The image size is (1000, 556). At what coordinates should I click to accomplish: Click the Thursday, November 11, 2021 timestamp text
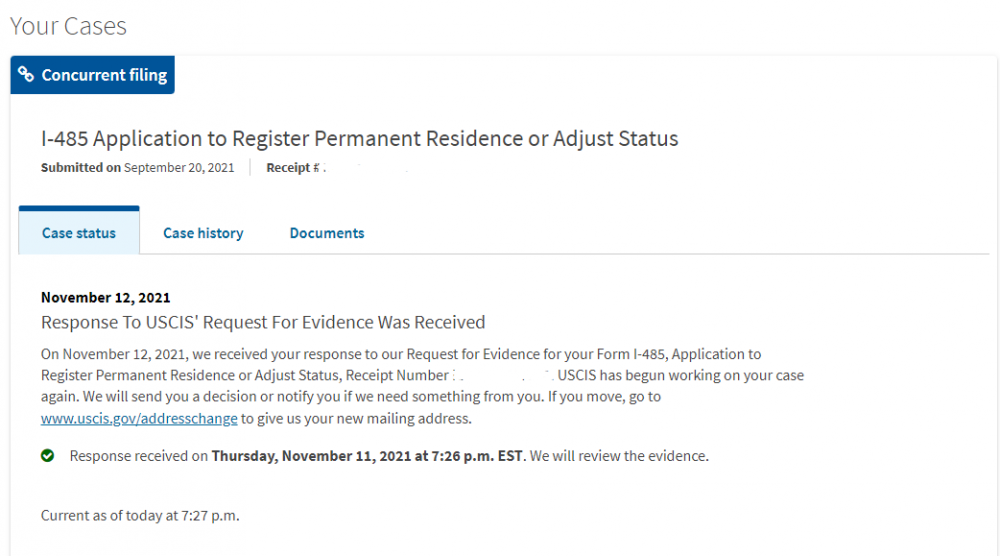click(367, 456)
